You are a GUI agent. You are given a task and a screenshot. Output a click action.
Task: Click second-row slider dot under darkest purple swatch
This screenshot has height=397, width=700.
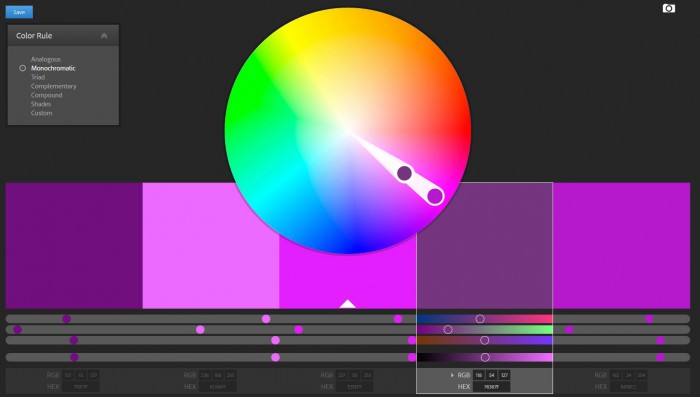pyautogui.click(x=17, y=330)
